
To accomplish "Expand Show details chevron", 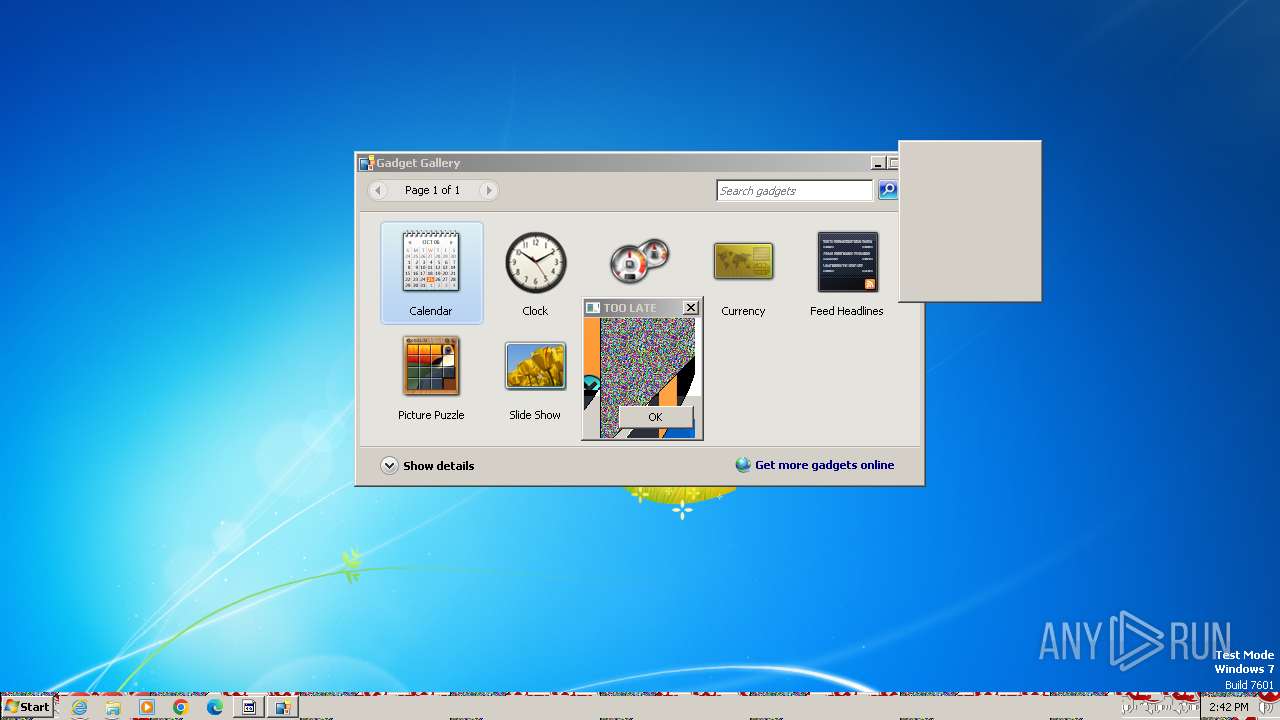I will click(389, 465).
